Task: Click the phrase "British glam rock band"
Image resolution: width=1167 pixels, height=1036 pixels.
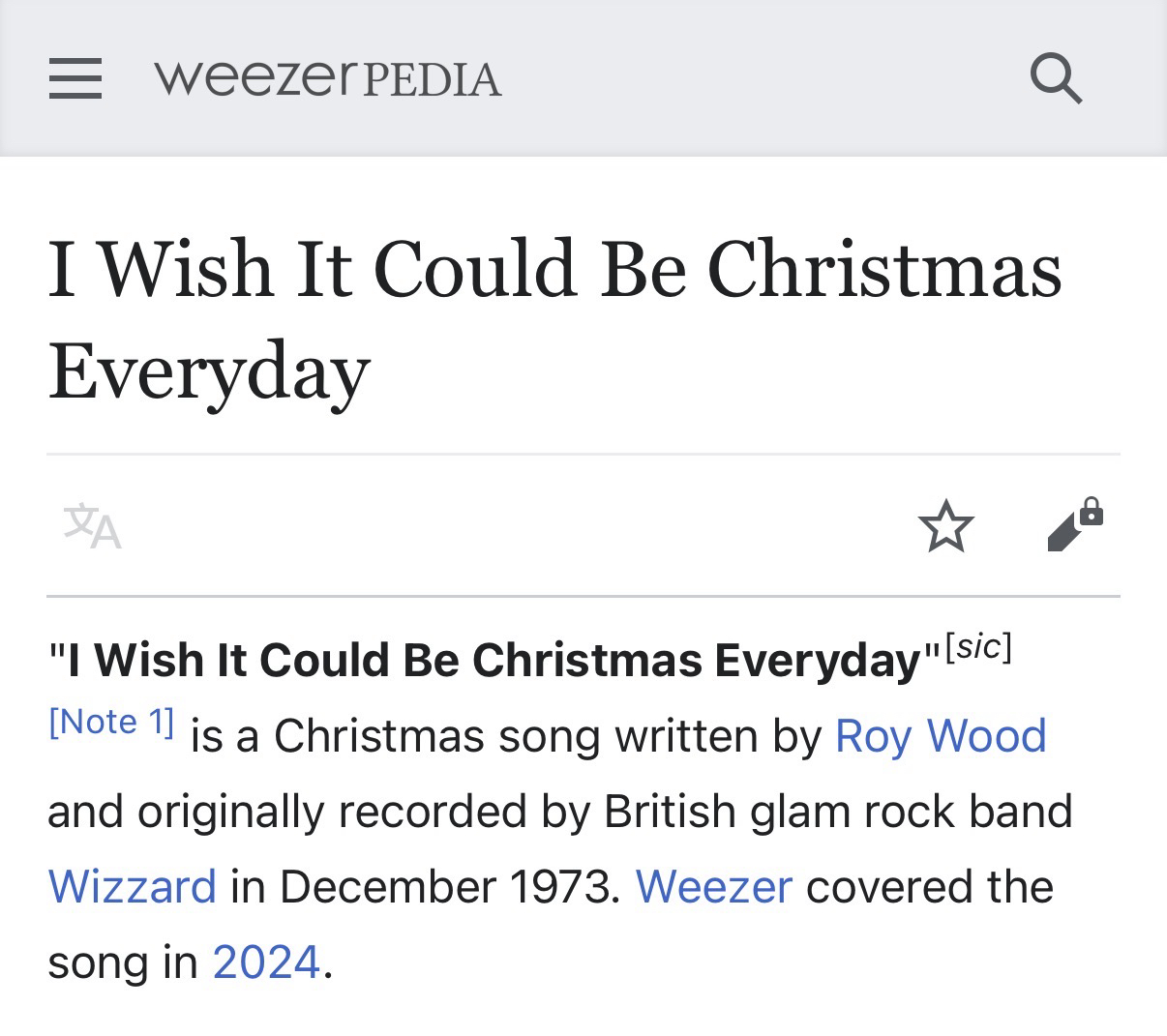Action: click(838, 811)
